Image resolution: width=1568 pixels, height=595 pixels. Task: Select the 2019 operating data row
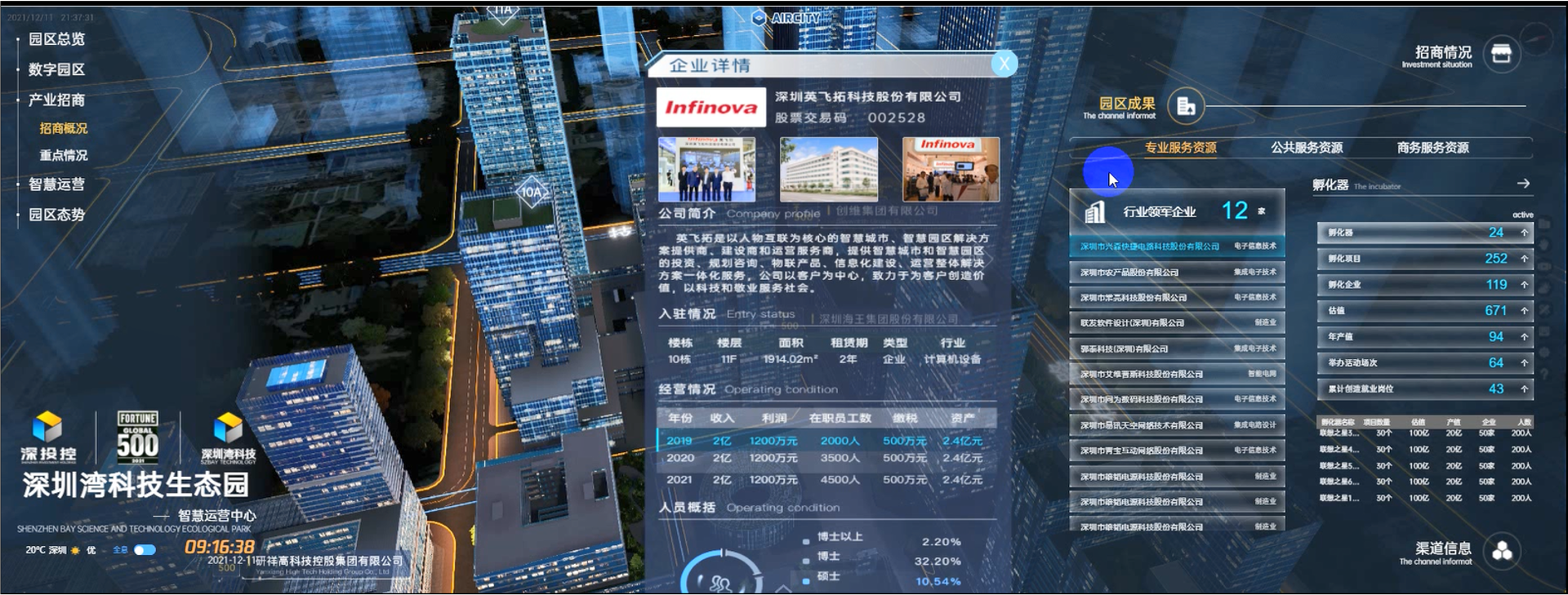click(826, 441)
